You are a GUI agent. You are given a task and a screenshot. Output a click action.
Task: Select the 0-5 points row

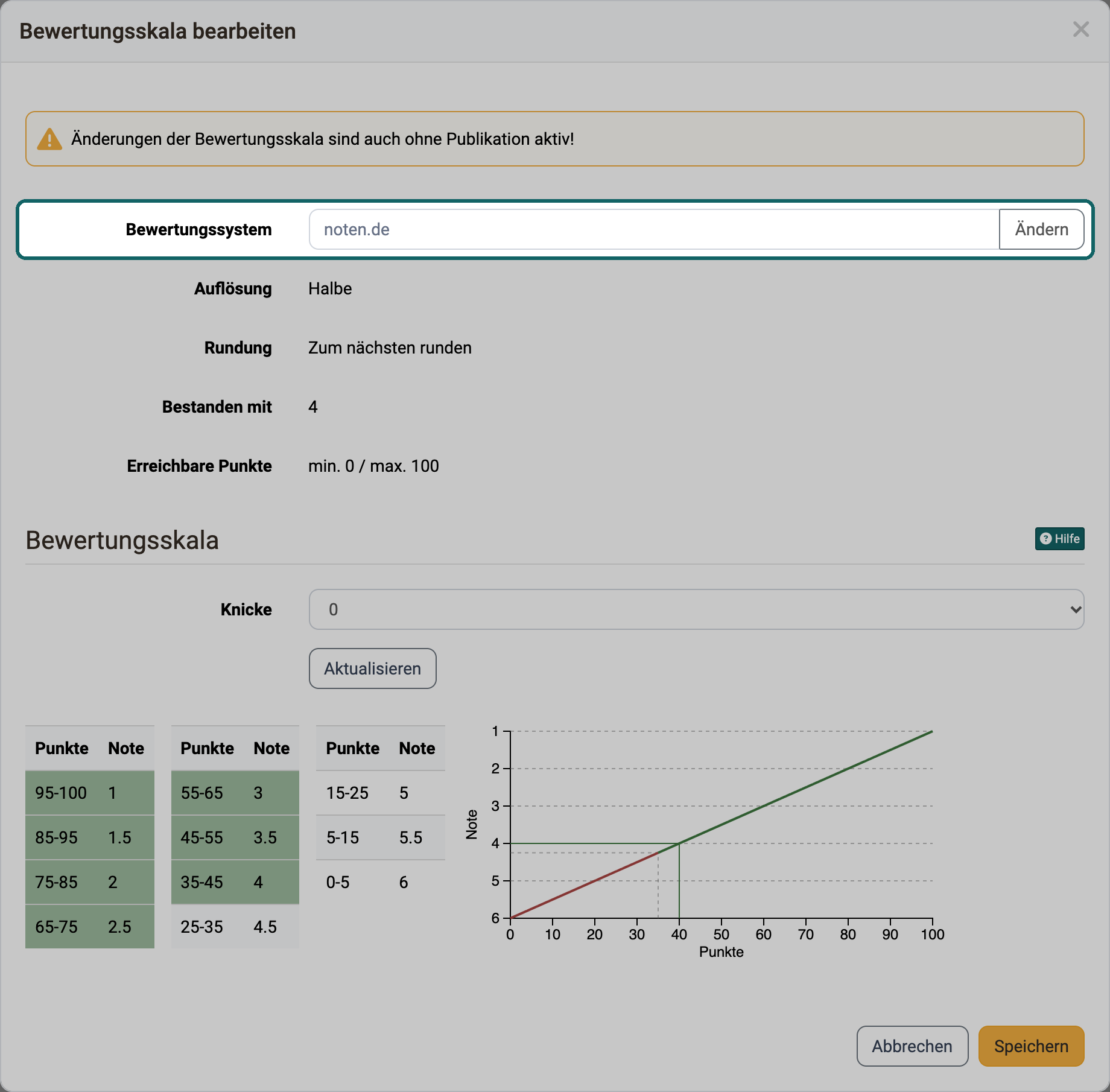coord(381,882)
